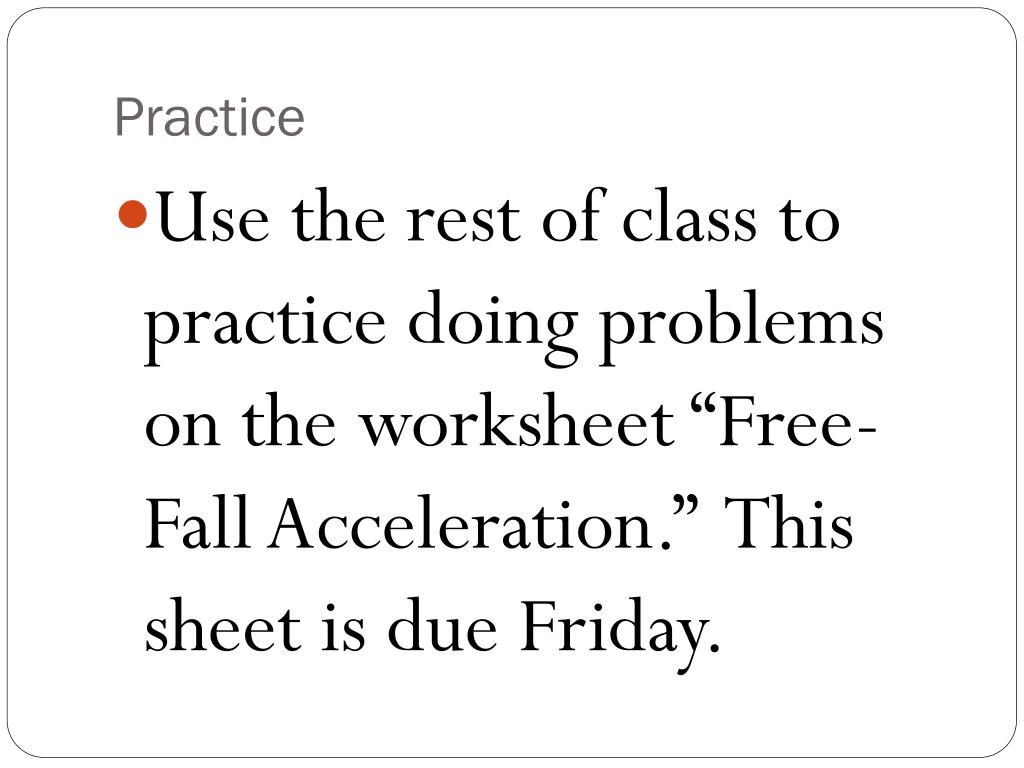Select the word 'Fall' in fourth line
This screenshot has height=768, width=1024.
point(198,522)
